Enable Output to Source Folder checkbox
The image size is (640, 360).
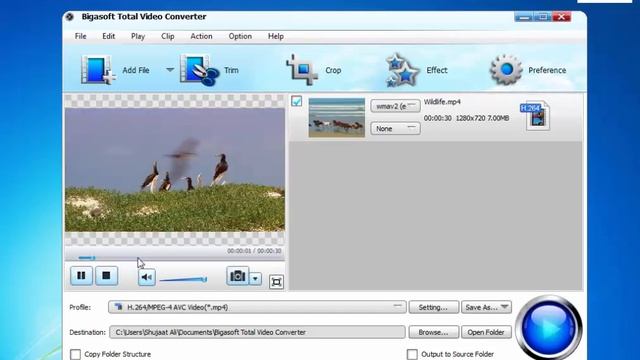pyautogui.click(x=412, y=354)
